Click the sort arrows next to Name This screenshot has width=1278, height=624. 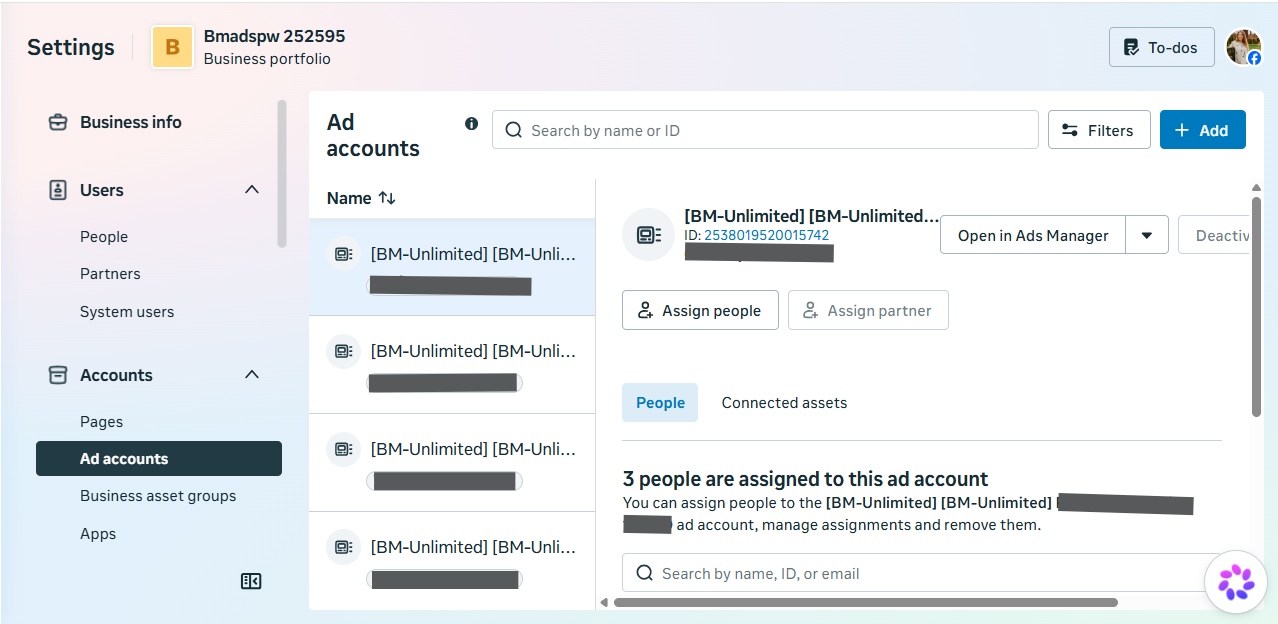[x=386, y=198]
